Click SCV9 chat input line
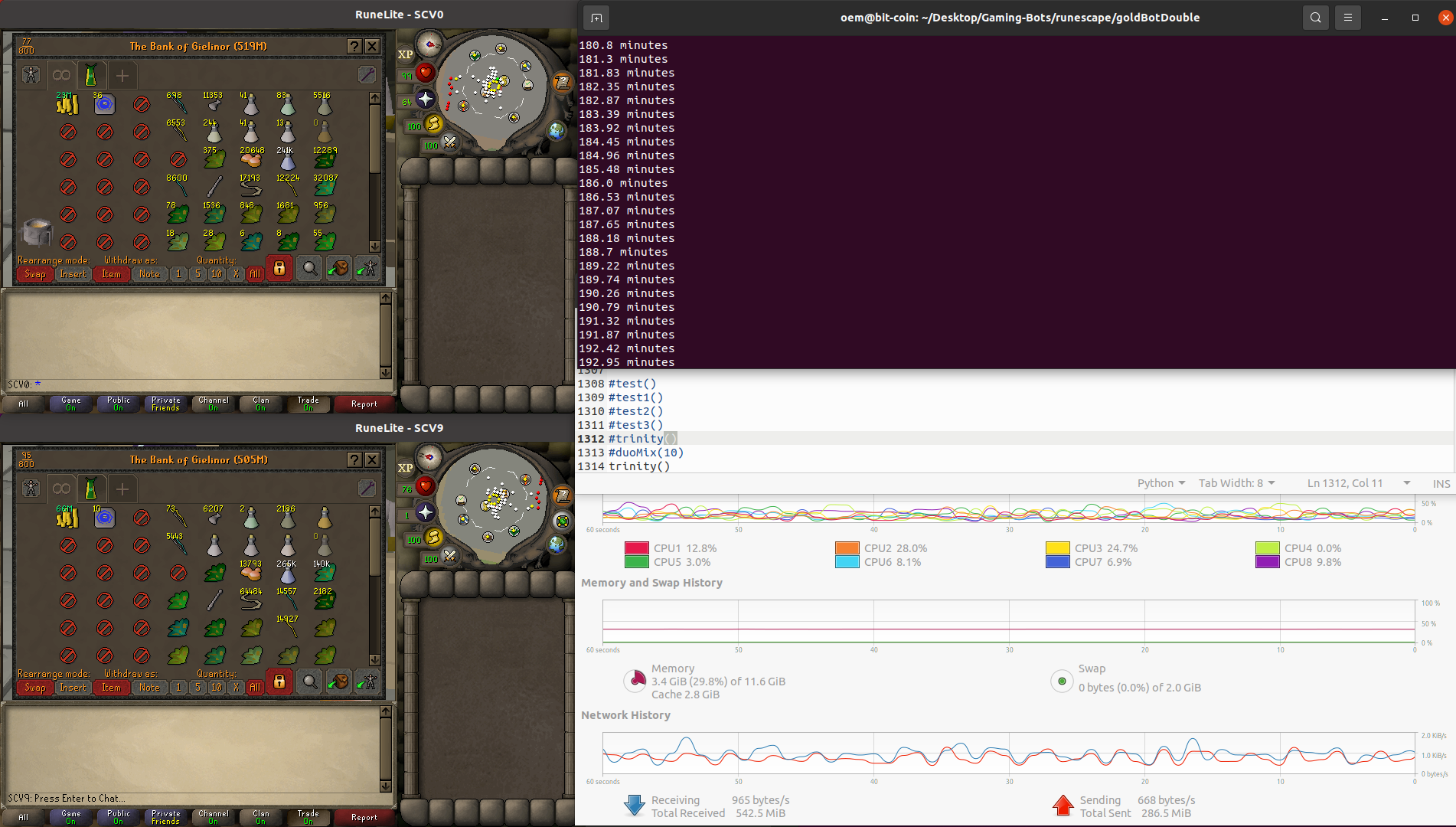 (x=191, y=798)
